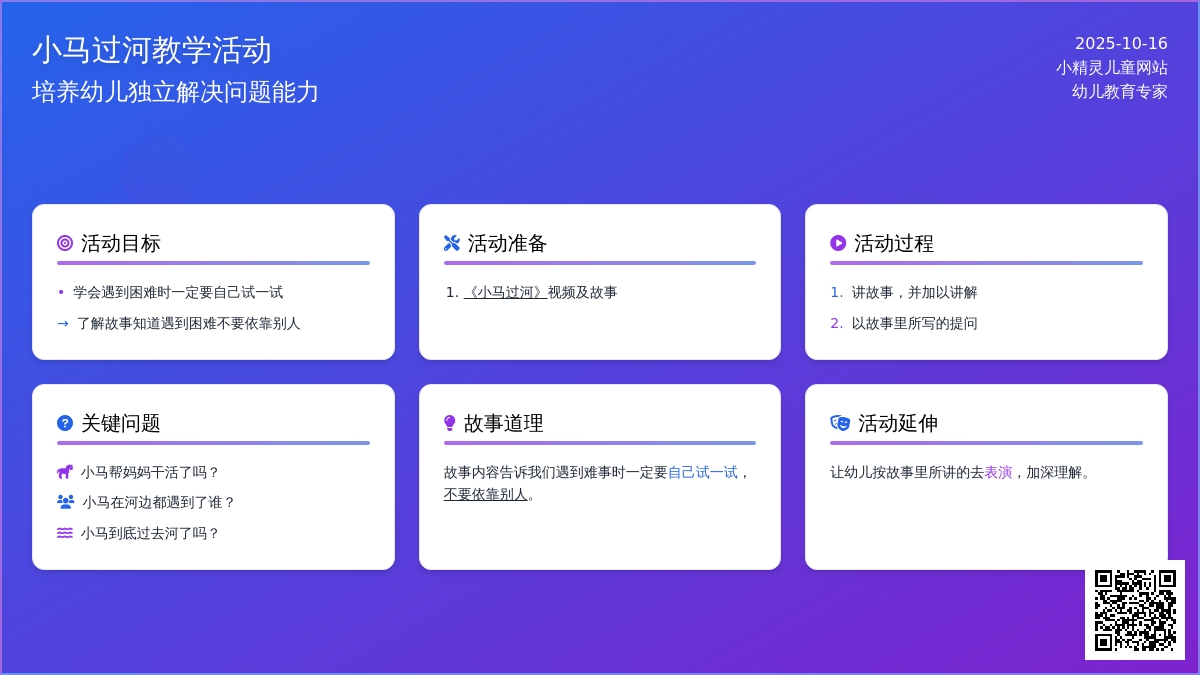
Task: Click the purple 表演 highlighted text
Action: click(998, 472)
